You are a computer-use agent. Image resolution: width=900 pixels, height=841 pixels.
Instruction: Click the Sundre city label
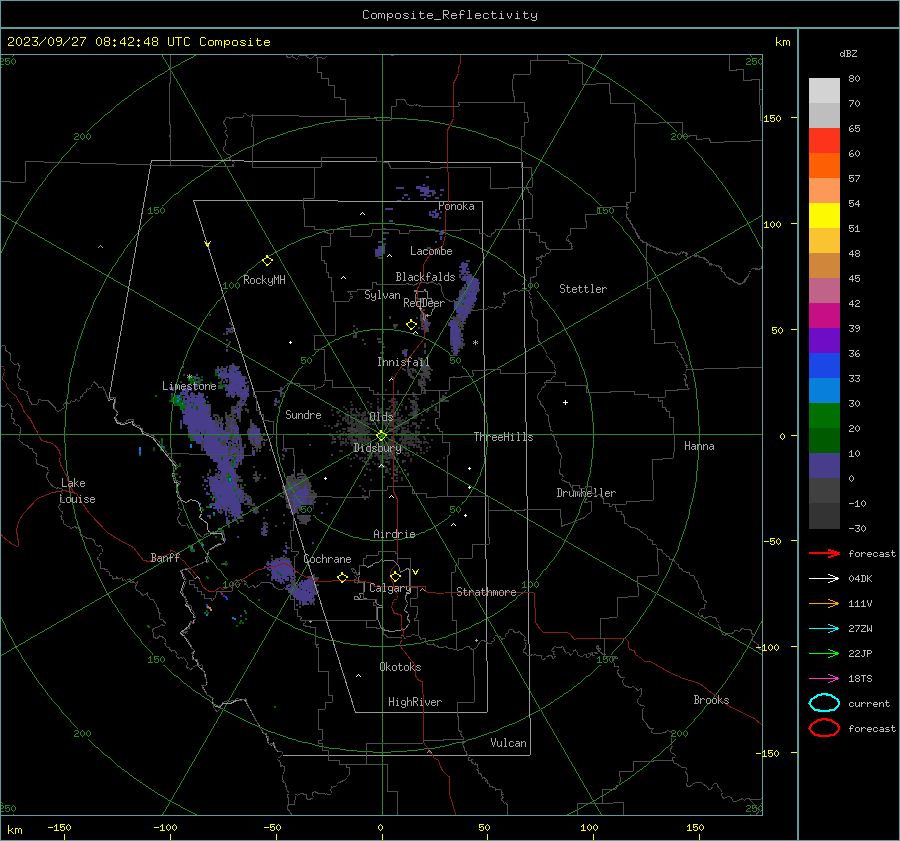303,414
